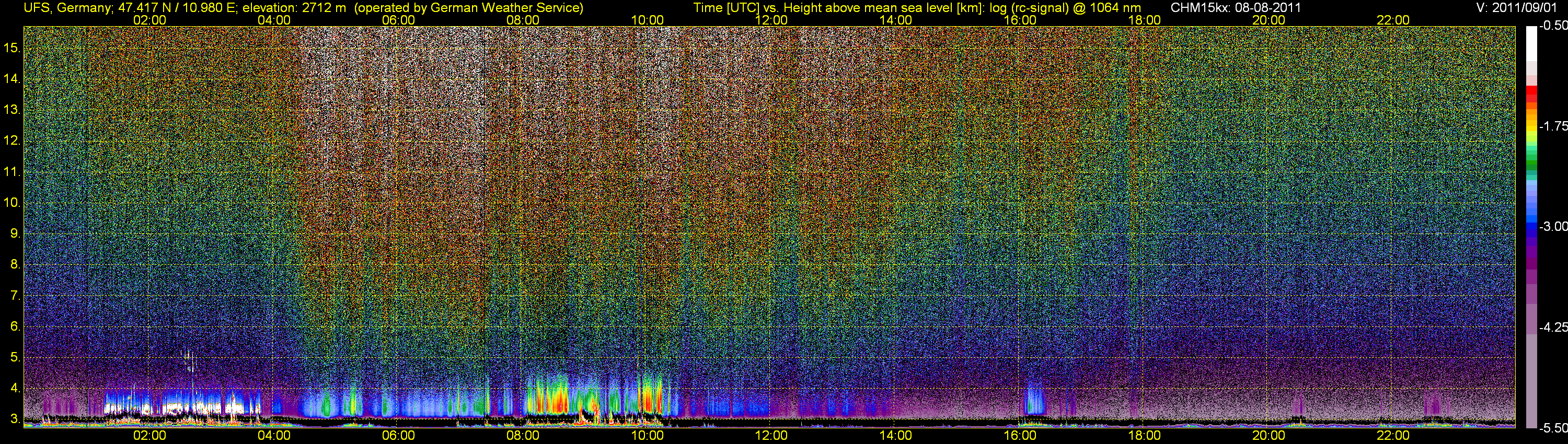Click the 10 km height axis label
The image size is (1568, 444).
[x=12, y=203]
